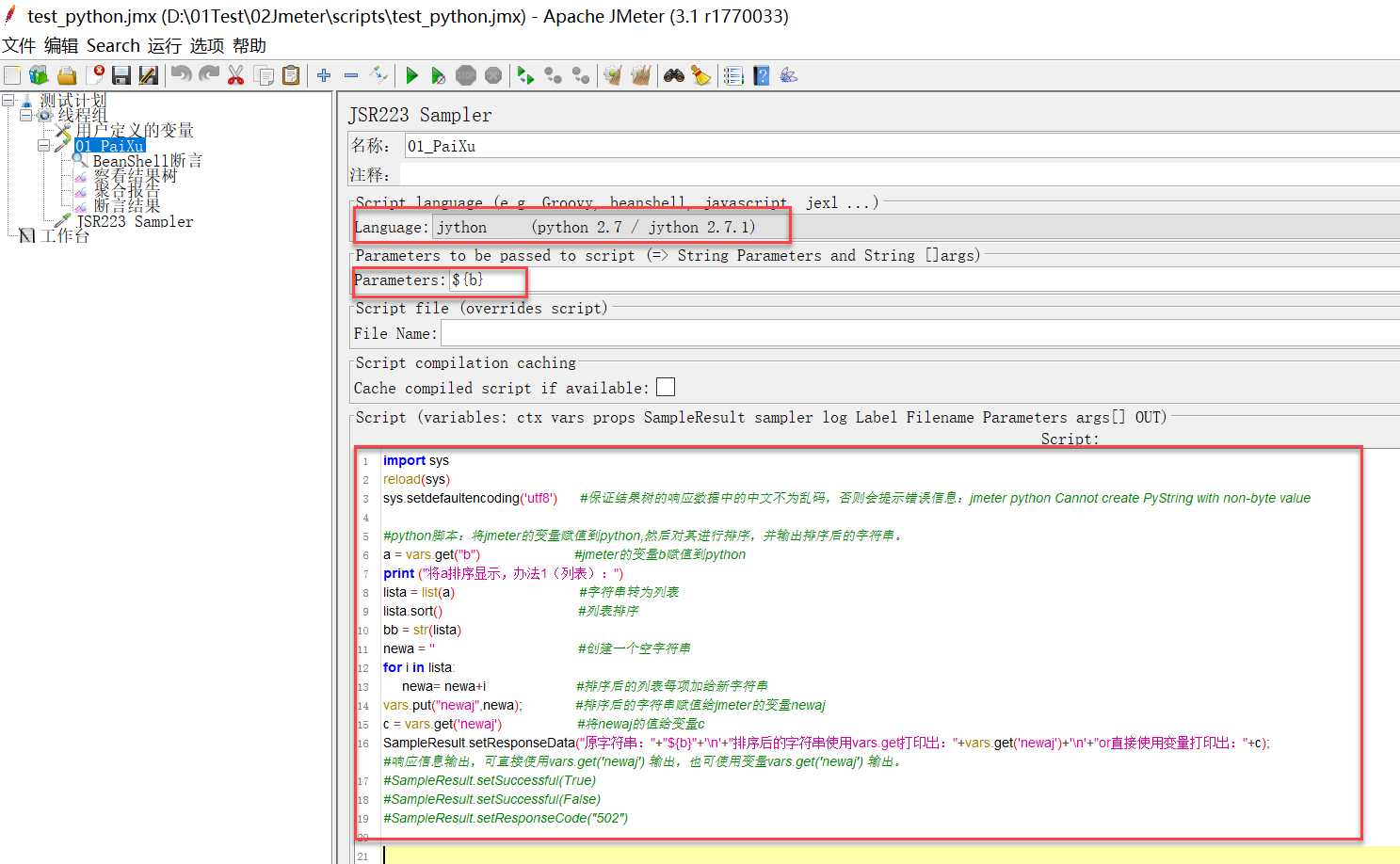Click the Remote stop all icon
Image resolution: width=1400 pixels, height=864 pixels.
[x=554, y=75]
